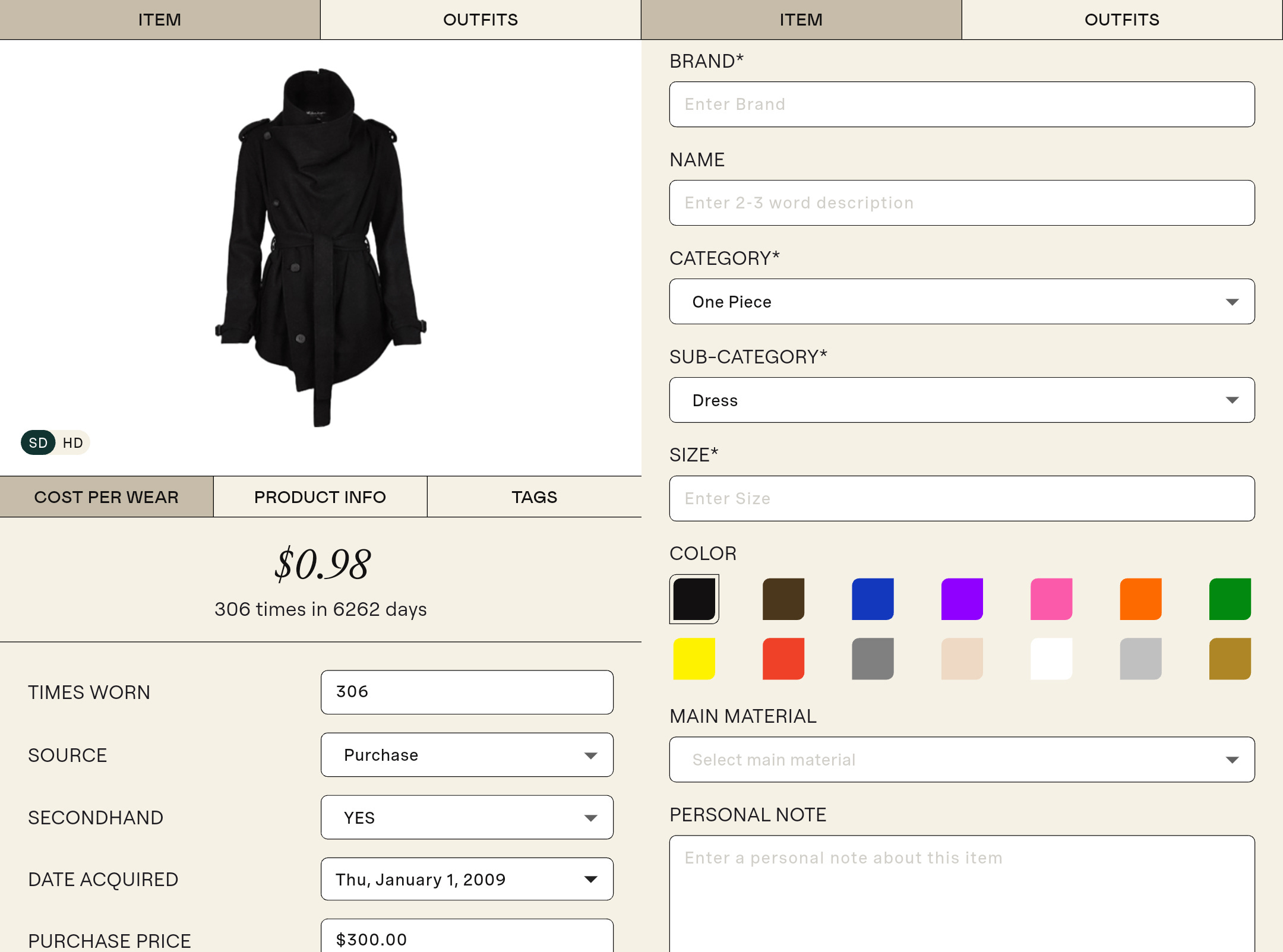
Task: Choose the purple color swatch
Action: (x=962, y=599)
